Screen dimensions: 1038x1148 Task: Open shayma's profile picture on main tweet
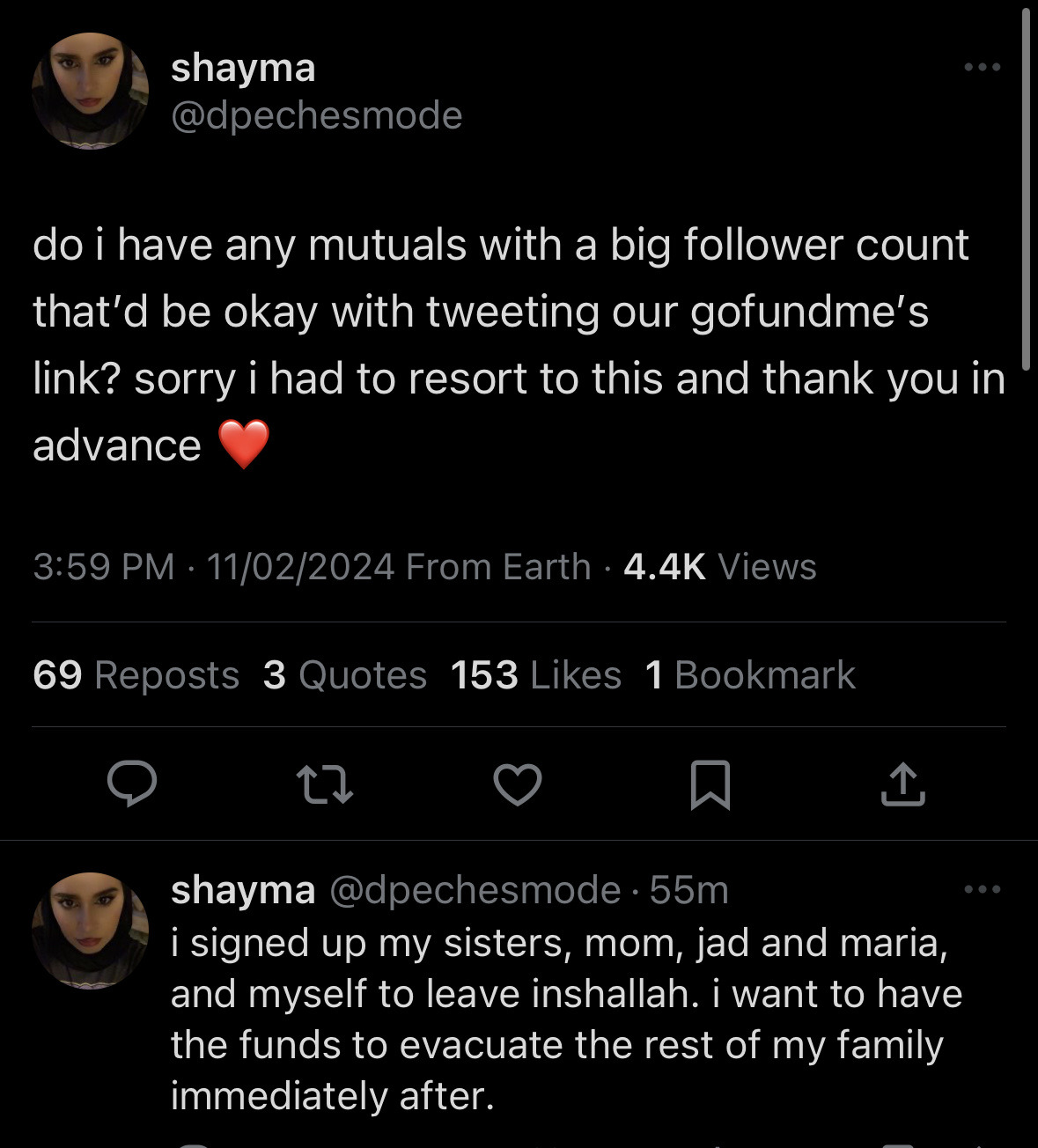coord(90,91)
